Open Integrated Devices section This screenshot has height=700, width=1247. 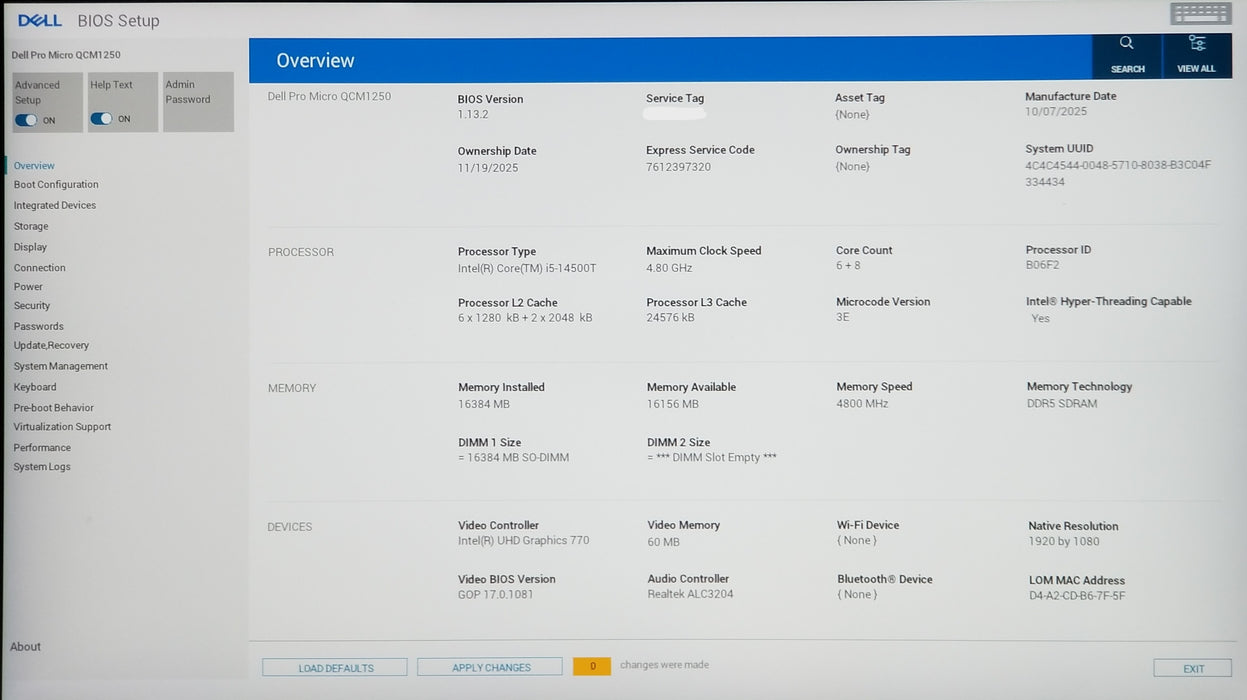click(55, 206)
